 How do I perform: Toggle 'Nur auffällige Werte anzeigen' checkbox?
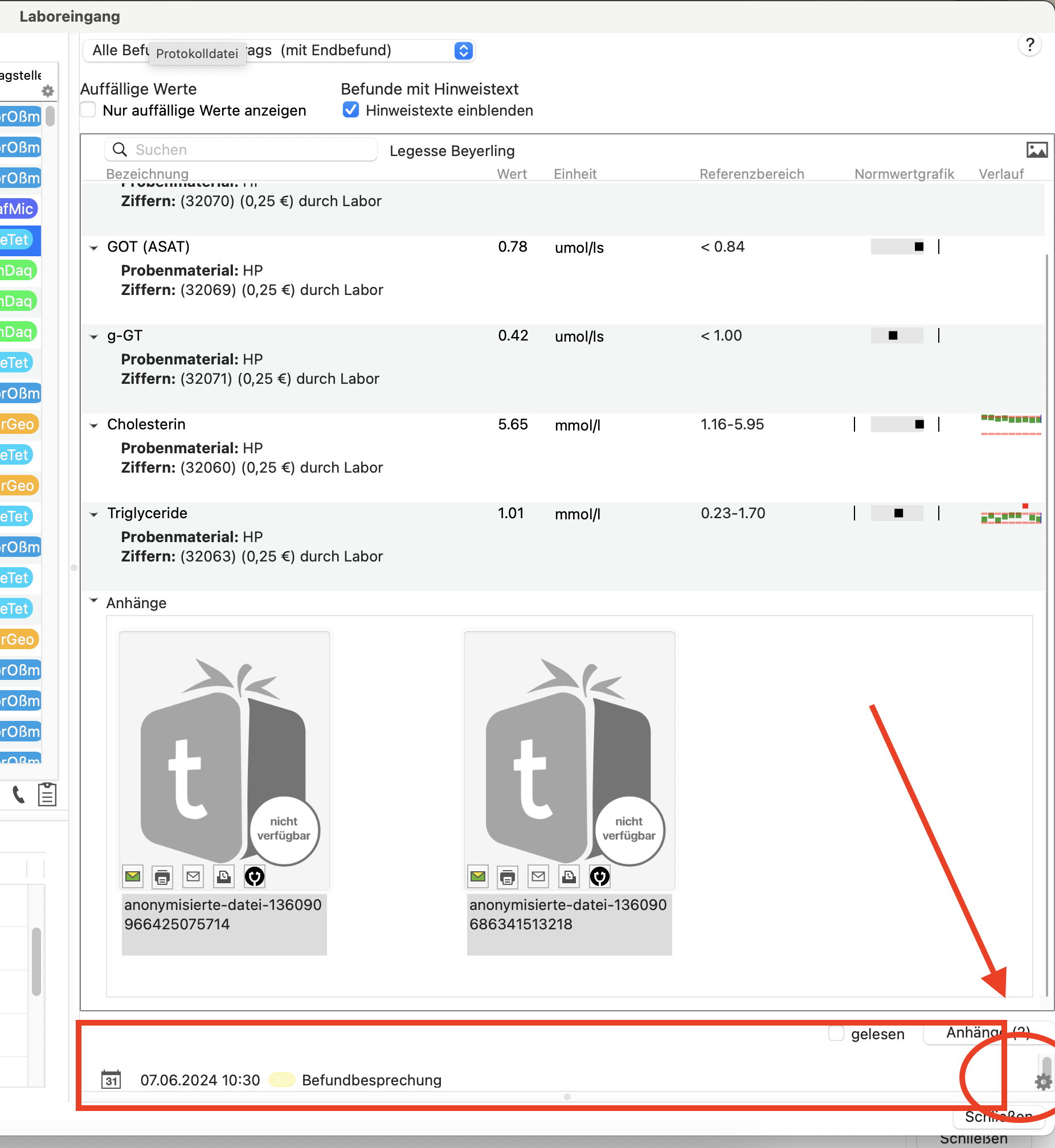pos(88,109)
